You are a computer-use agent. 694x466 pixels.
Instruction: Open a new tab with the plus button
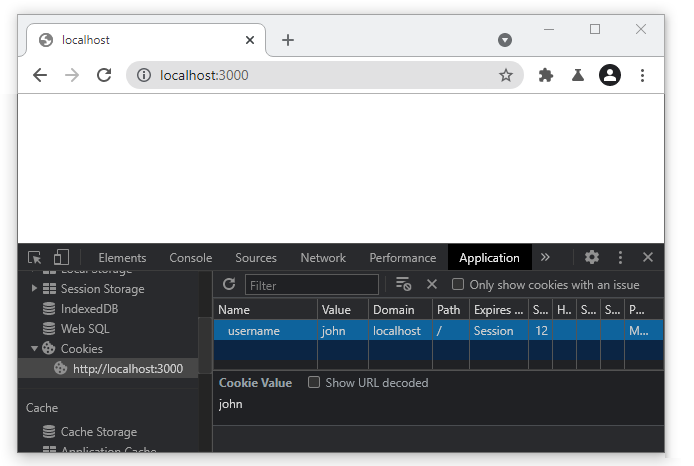click(x=288, y=40)
